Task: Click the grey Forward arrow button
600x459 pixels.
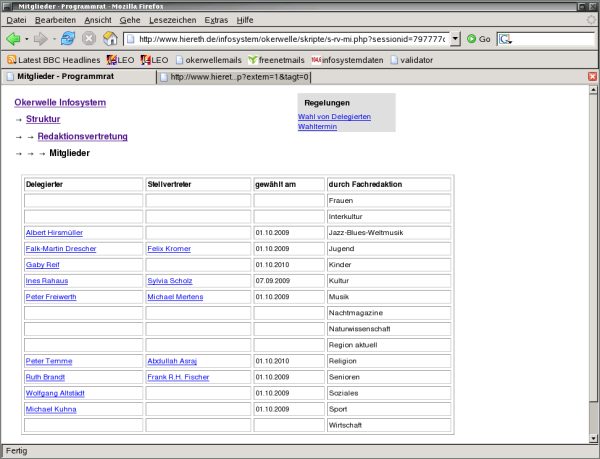Action: (x=40, y=39)
